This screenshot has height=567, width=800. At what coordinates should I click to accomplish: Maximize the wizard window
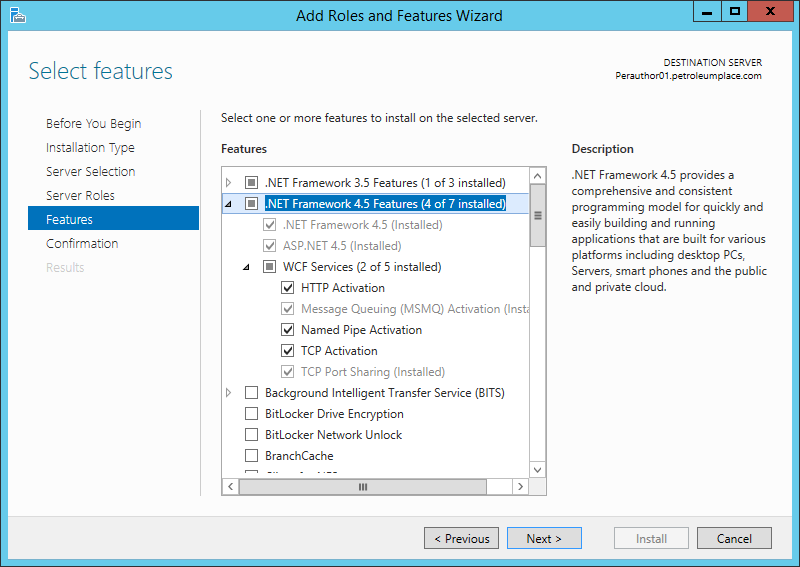click(735, 12)
